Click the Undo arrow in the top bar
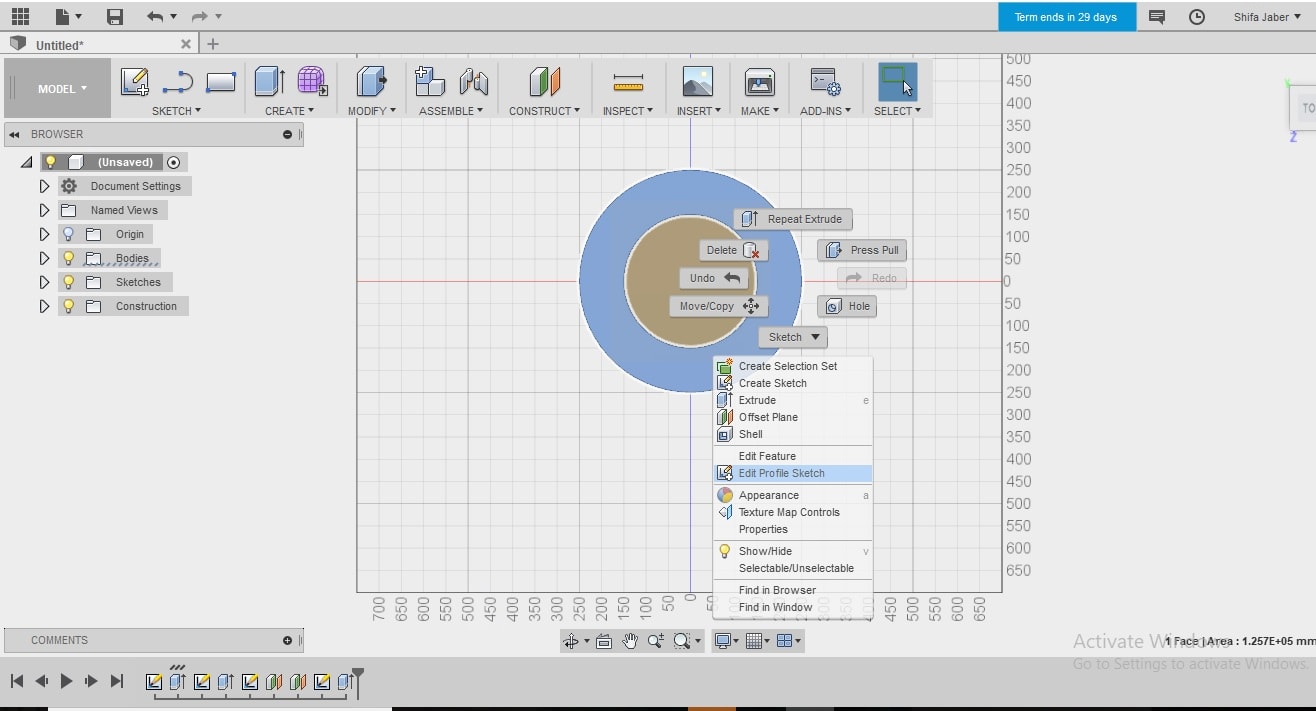The image size is (1316, 711). coord(154,16)
